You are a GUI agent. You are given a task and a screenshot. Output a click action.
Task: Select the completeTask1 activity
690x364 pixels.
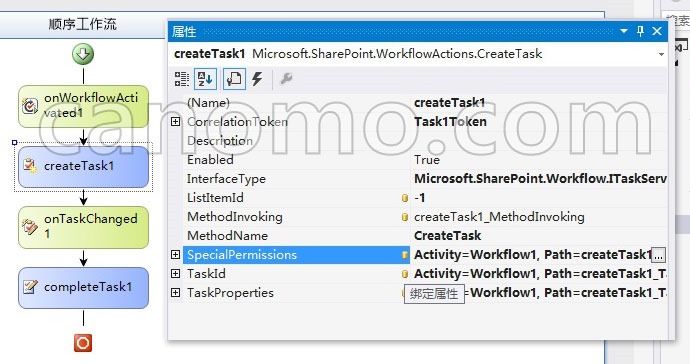(84, 287)
